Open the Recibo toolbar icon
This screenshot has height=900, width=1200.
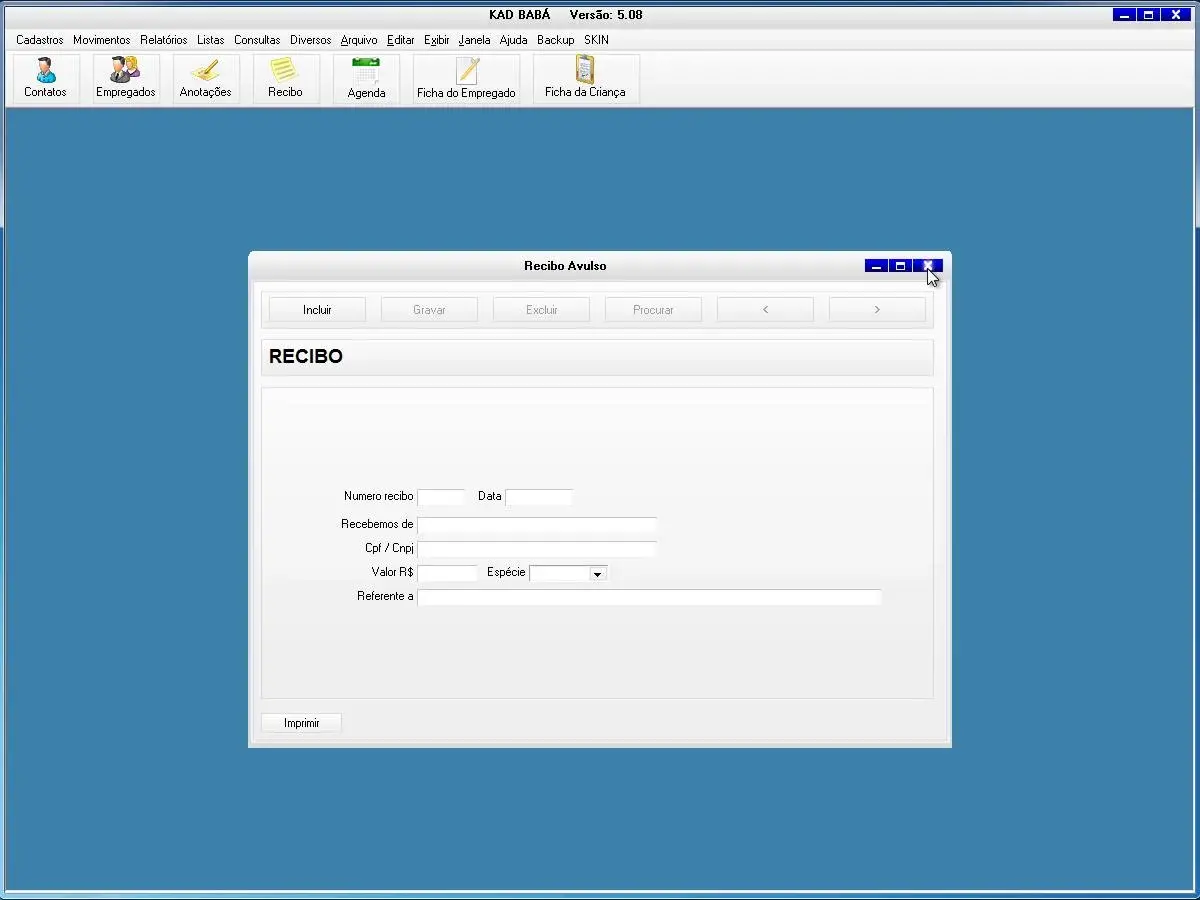pos(285,78)
